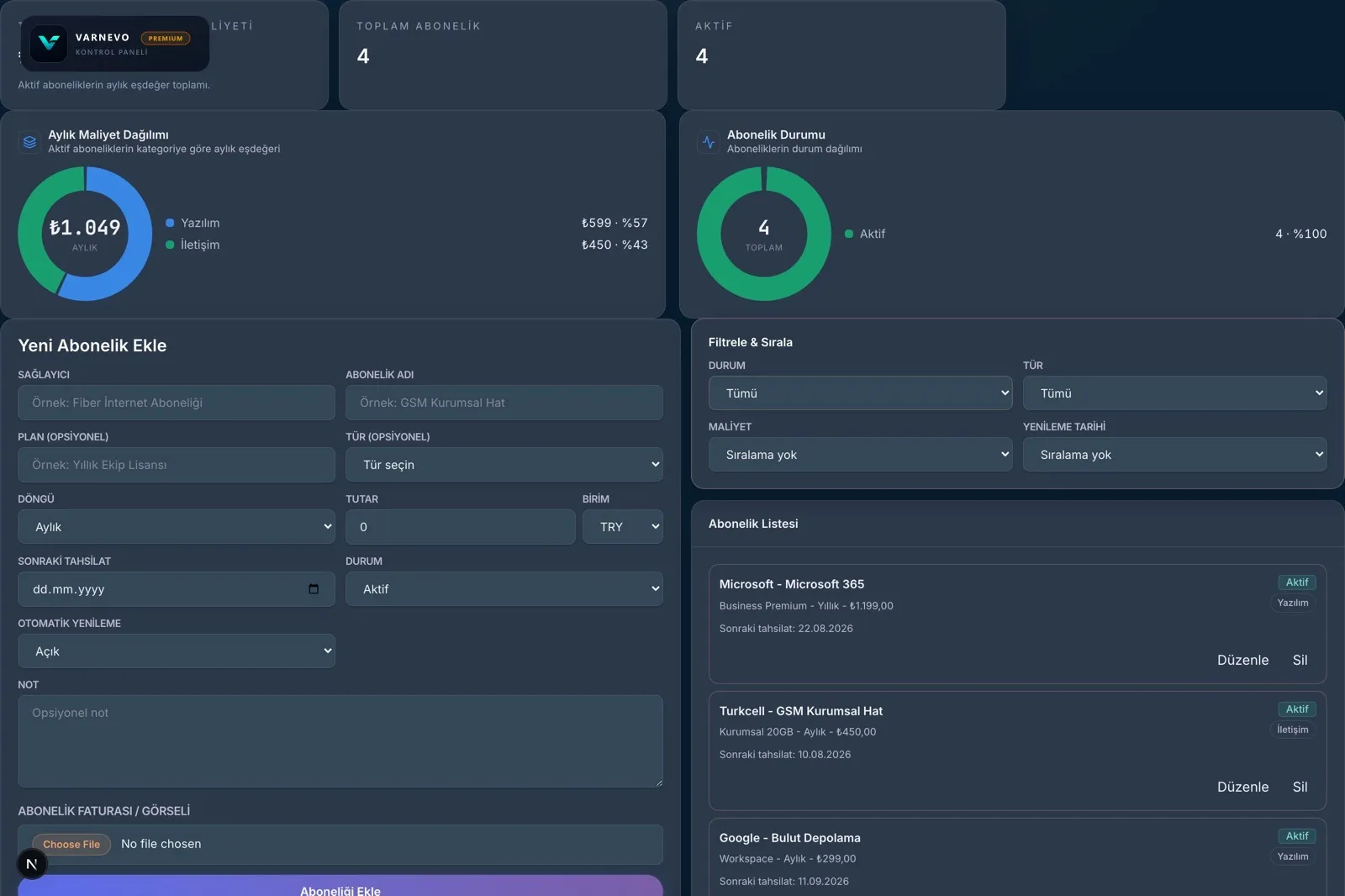The width and height of the screenshot is (1345, 896).
Task: Click "Sonraki tahsilat: 22.08.2026" text
Action: [786, 629]
